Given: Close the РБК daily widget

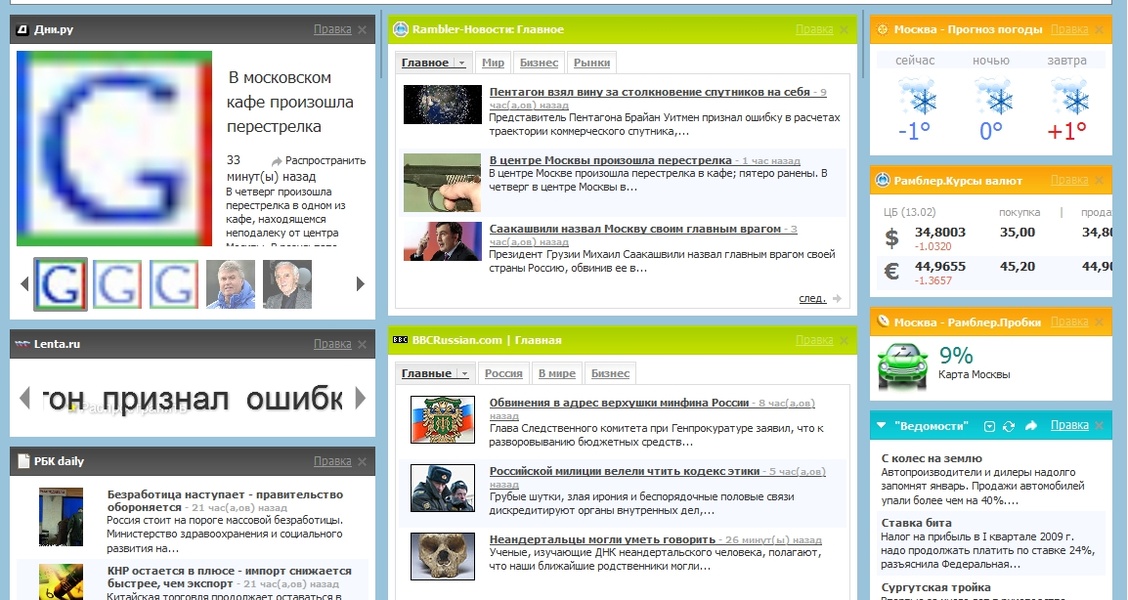Looking at the screenshot, I should coord(362,461).
